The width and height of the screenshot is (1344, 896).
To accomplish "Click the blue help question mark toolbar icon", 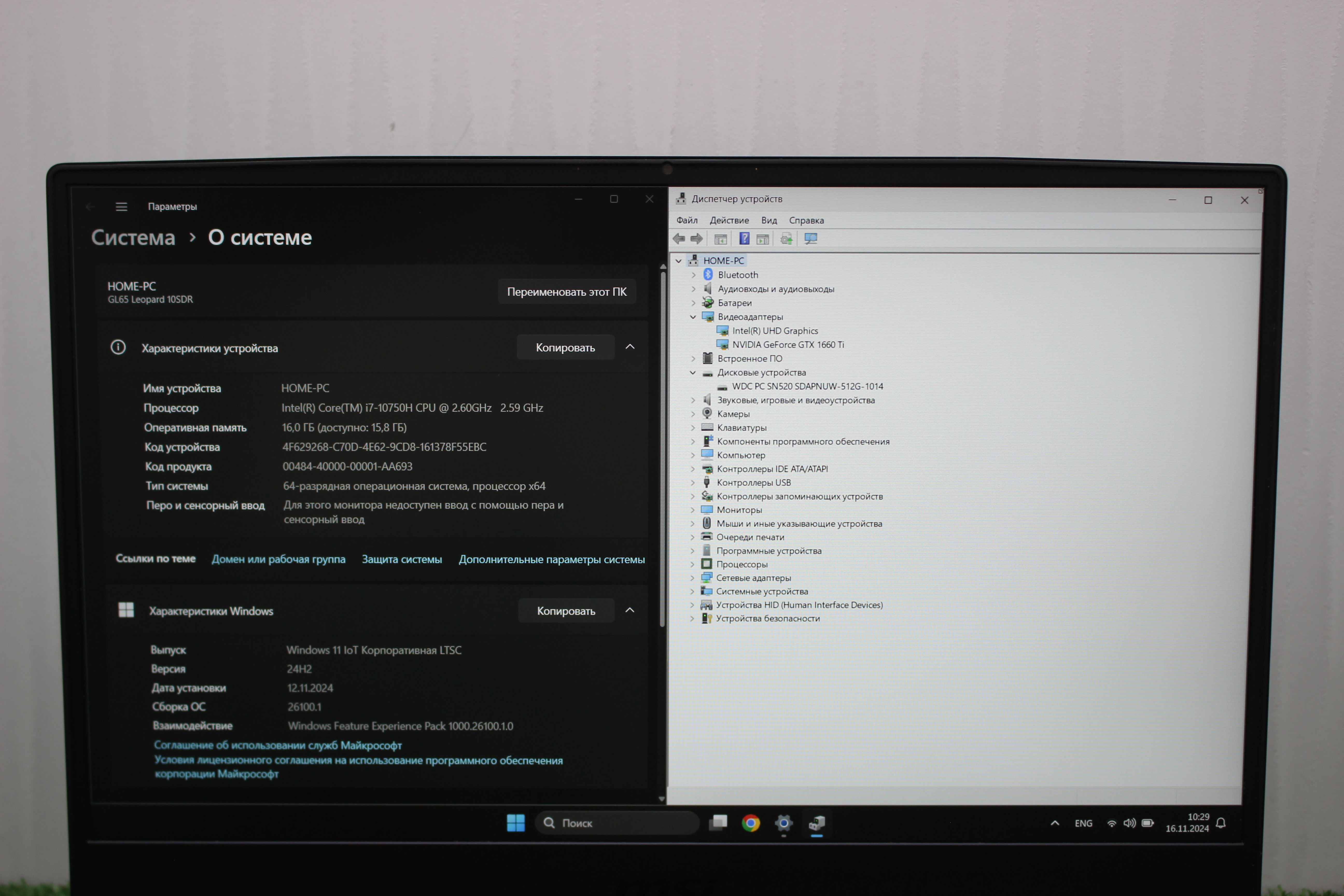I will [744, 239].
